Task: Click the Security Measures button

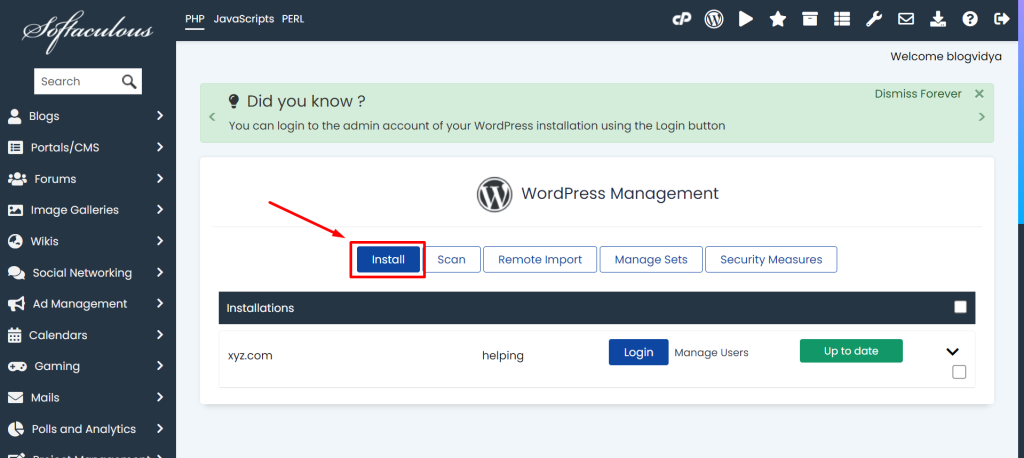Action: point(771,259)
